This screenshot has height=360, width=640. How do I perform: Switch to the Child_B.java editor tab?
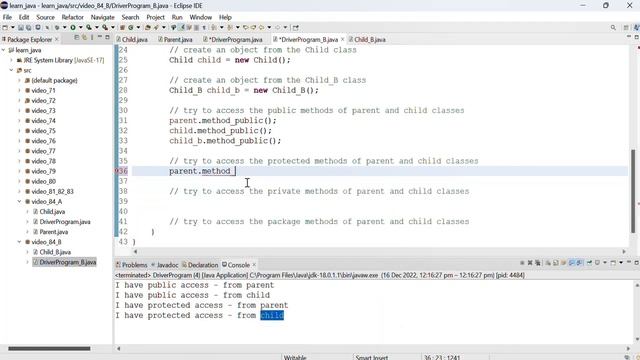click(x=367, y=40)
